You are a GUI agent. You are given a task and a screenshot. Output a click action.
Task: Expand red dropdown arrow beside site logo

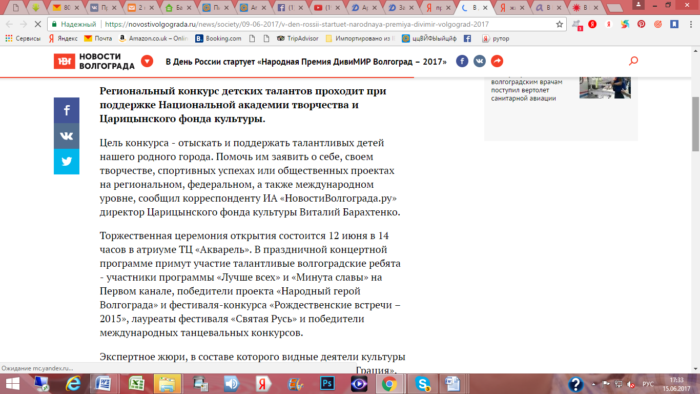point(147,61)
